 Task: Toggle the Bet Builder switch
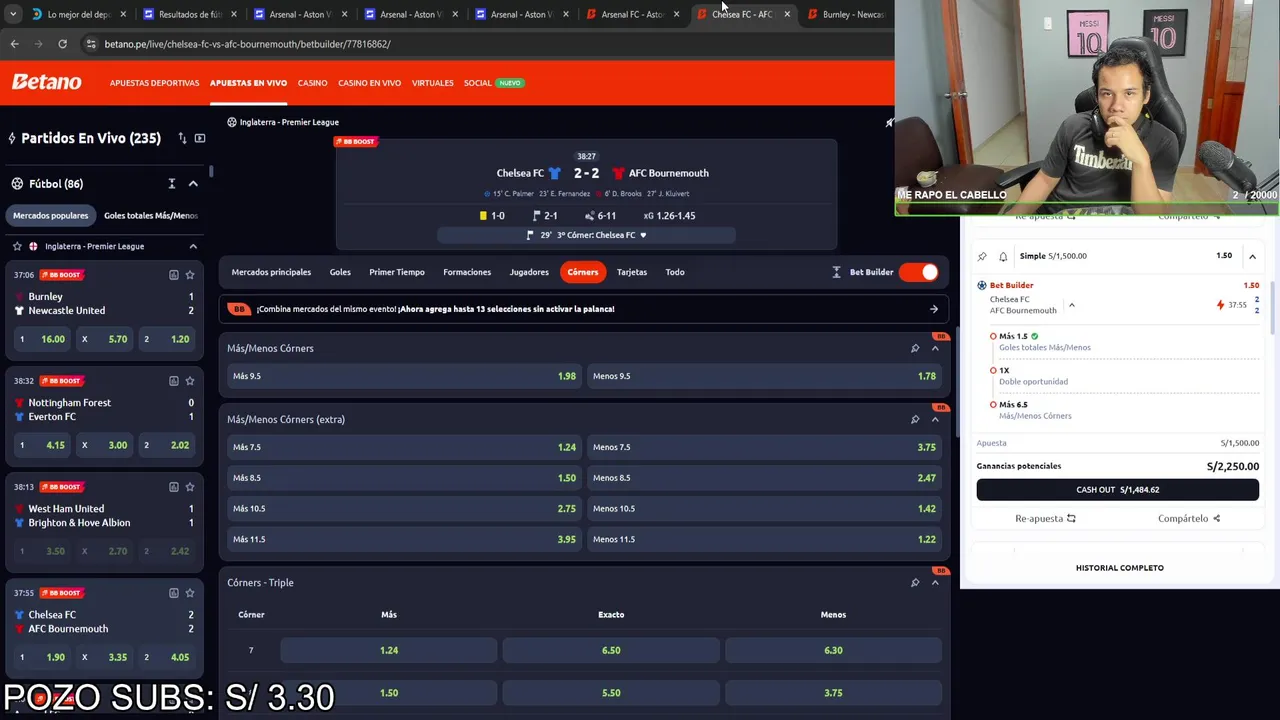[919, 272]
